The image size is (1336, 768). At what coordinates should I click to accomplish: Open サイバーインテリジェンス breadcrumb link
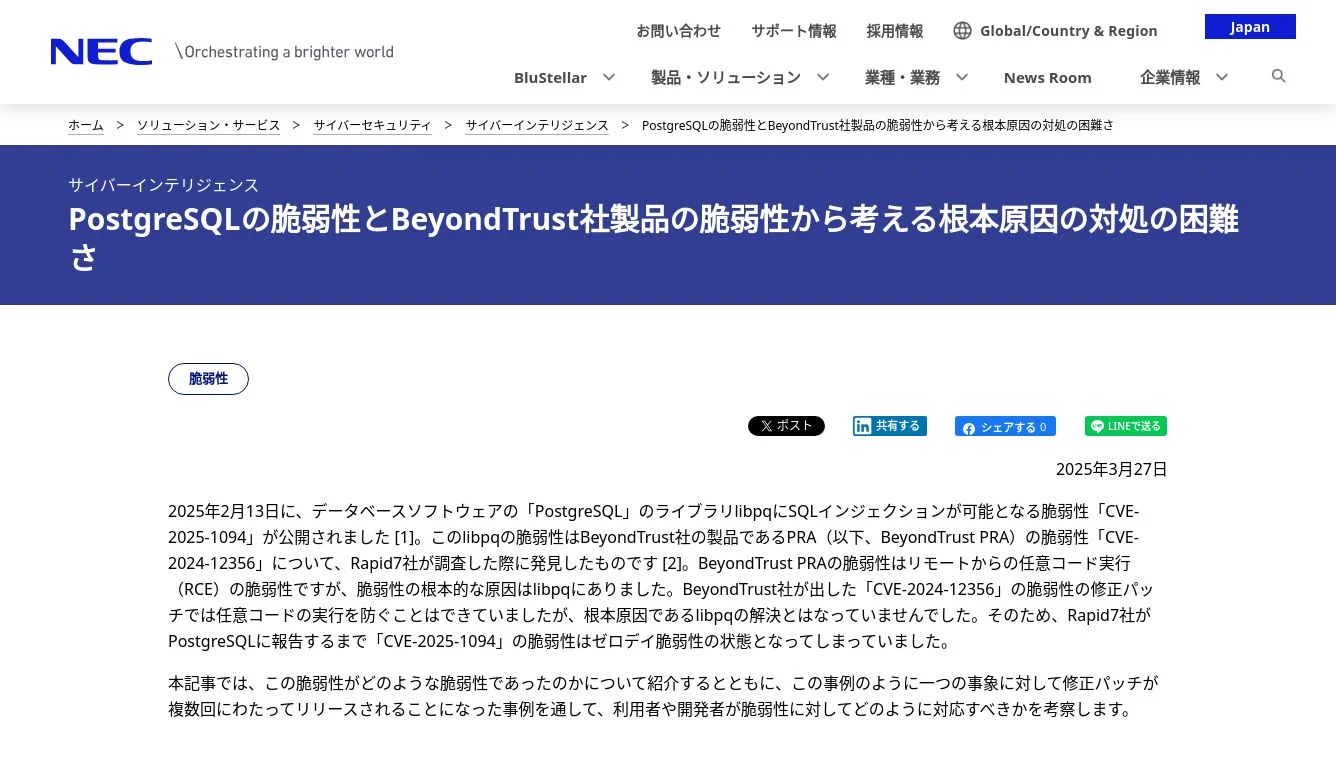coord(537,125)
